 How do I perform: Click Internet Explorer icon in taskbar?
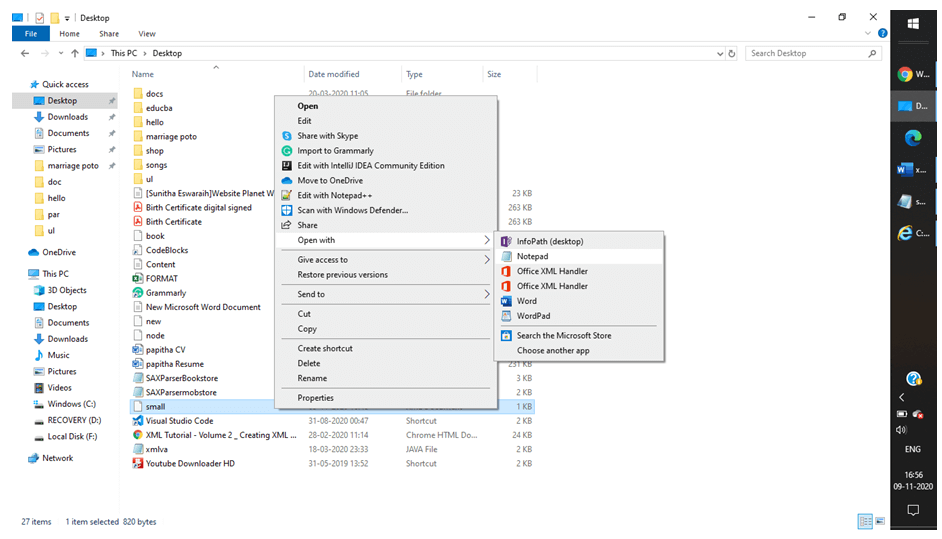pyautogui.click(x=904, y=233)
